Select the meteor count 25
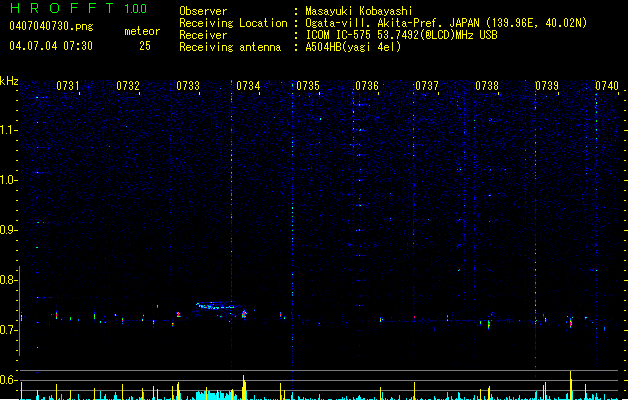Viewport: 629px width, 400px height. coord(145,46)
